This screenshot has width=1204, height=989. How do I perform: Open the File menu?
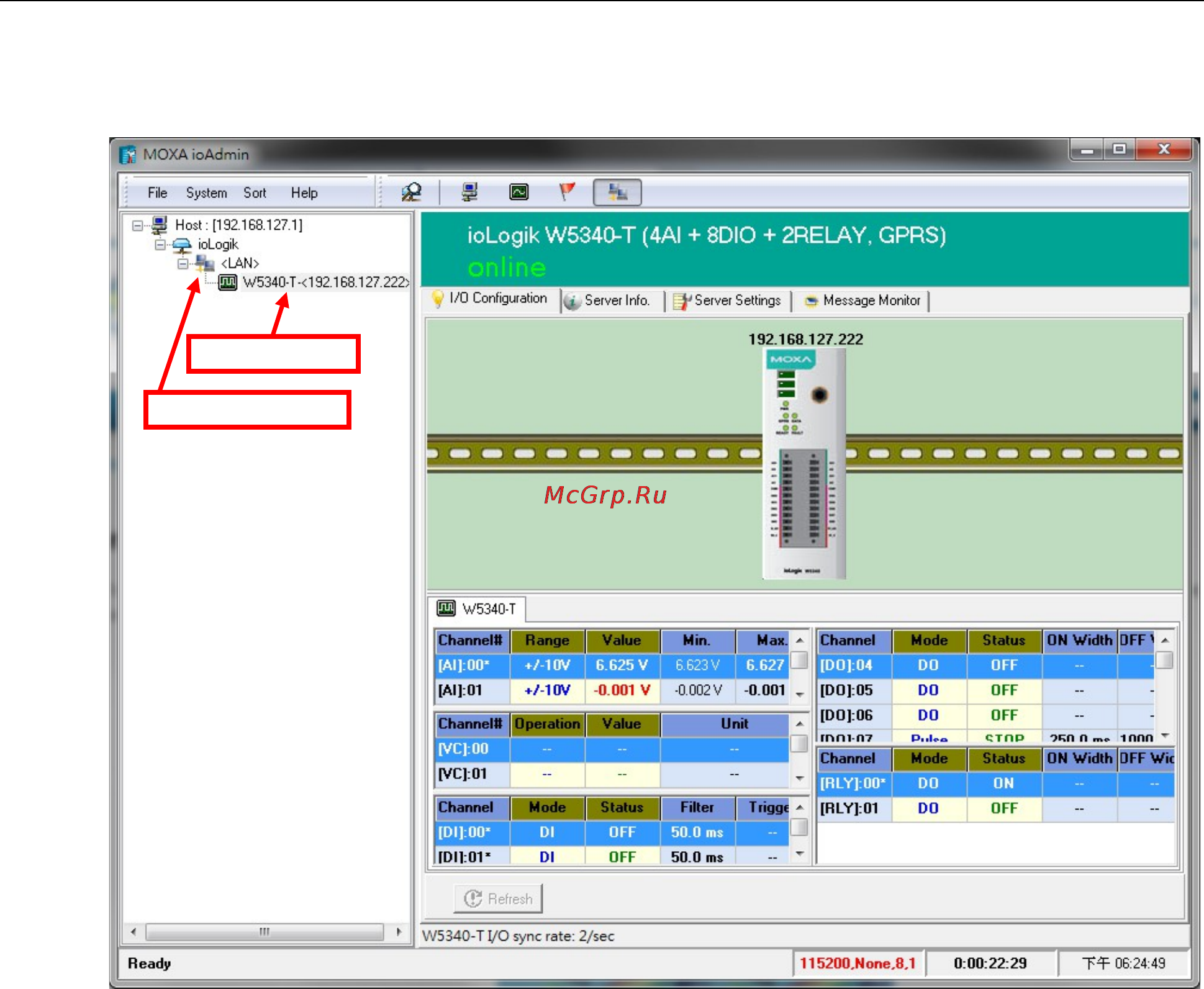[157, 193]
